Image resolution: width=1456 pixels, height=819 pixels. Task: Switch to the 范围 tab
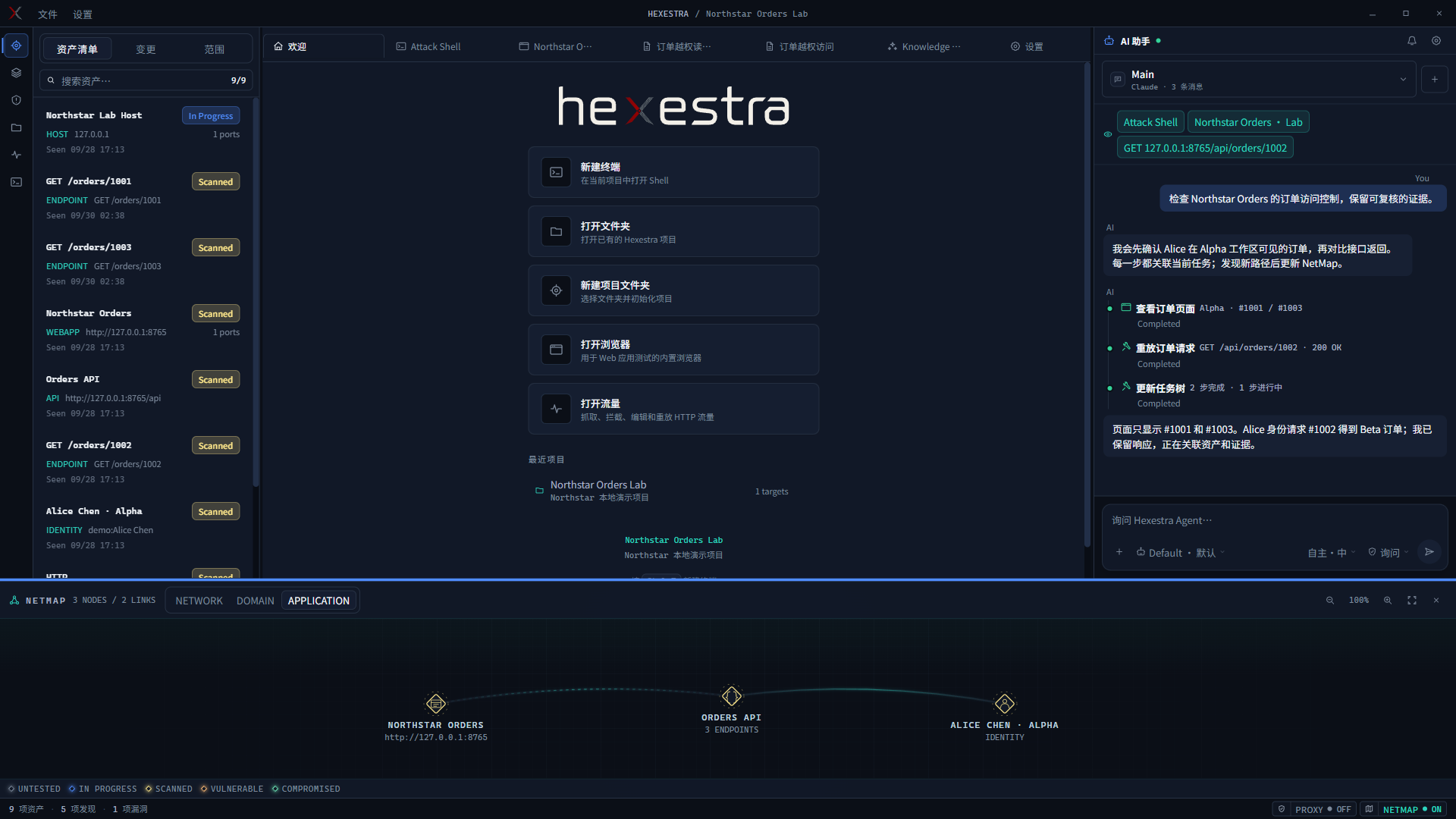[x=214, y=49]
